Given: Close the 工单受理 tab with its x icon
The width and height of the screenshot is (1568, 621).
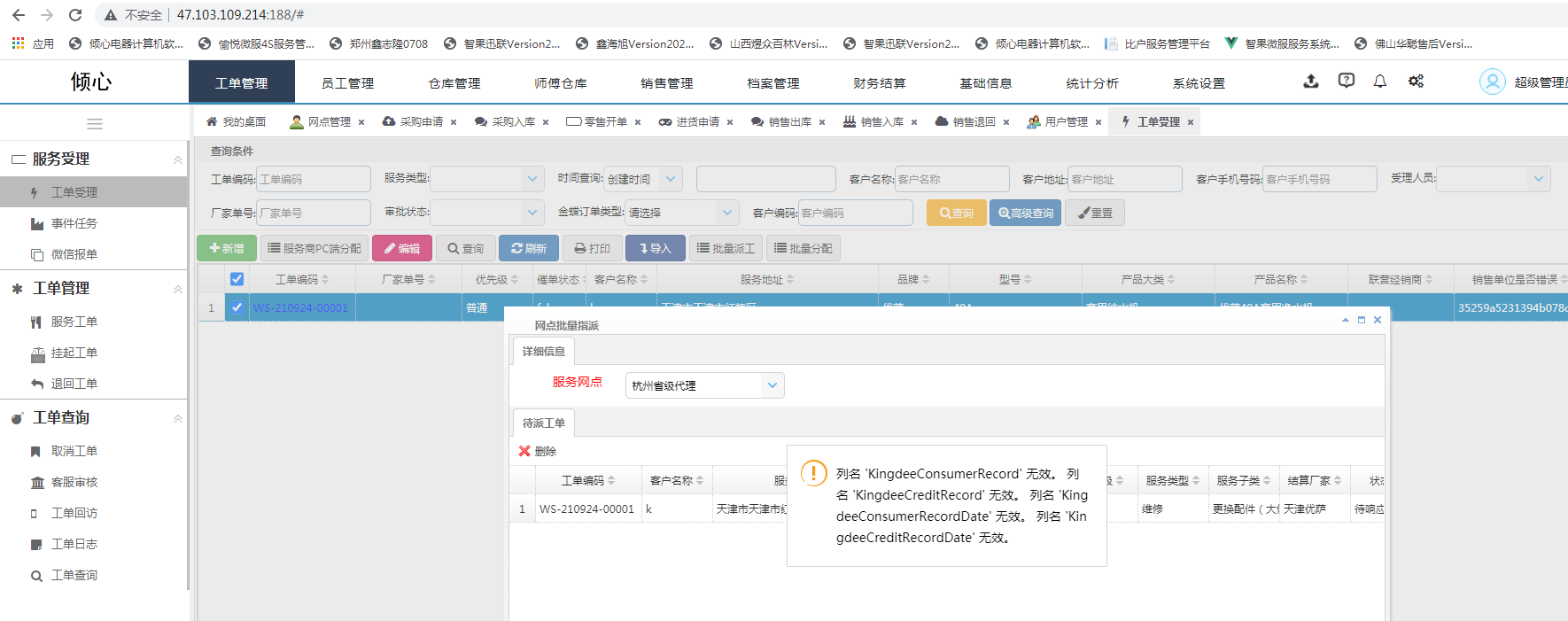Looking at the screenshot, I should click(1191, 122).
